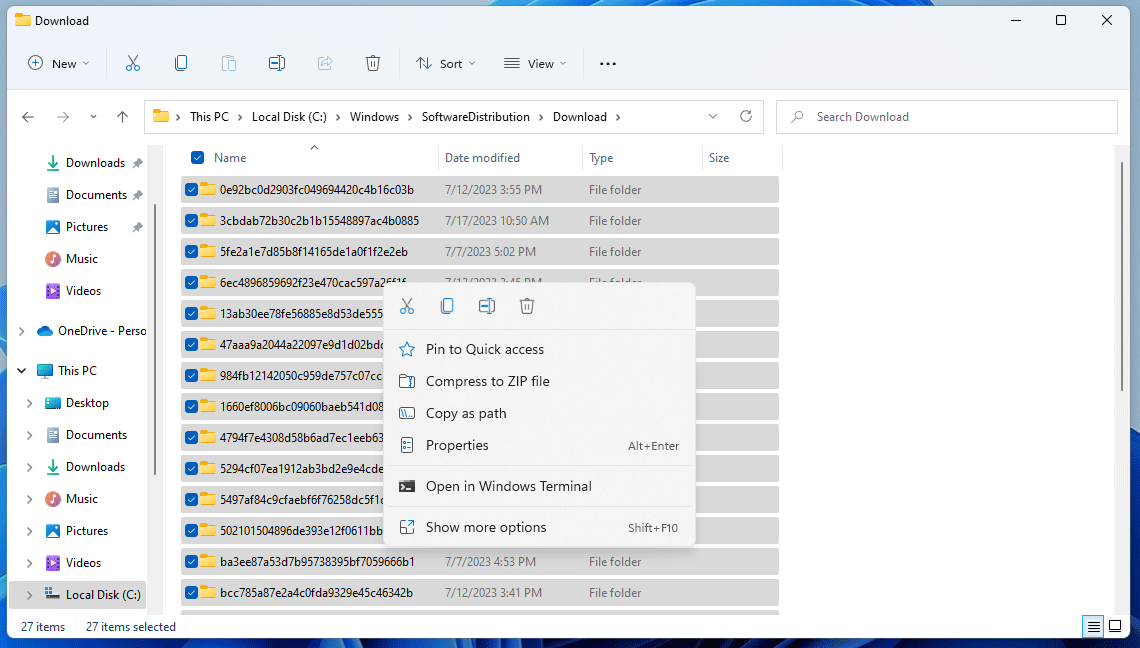Viewport: 1140px width, 648px height.
Task: Click the Rename icon in the context menu
Action: click(487, 306)
